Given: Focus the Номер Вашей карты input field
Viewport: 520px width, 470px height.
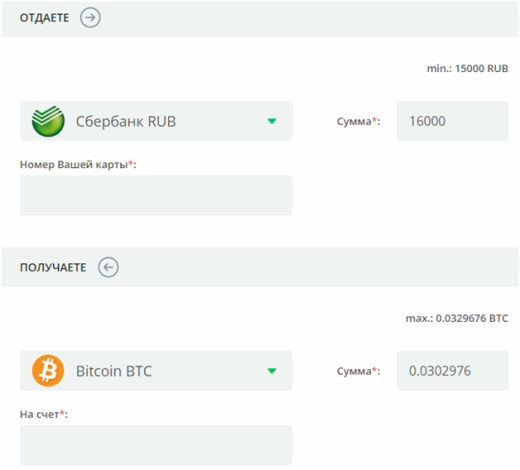Looking at the screenshot, I should point(156,195).
